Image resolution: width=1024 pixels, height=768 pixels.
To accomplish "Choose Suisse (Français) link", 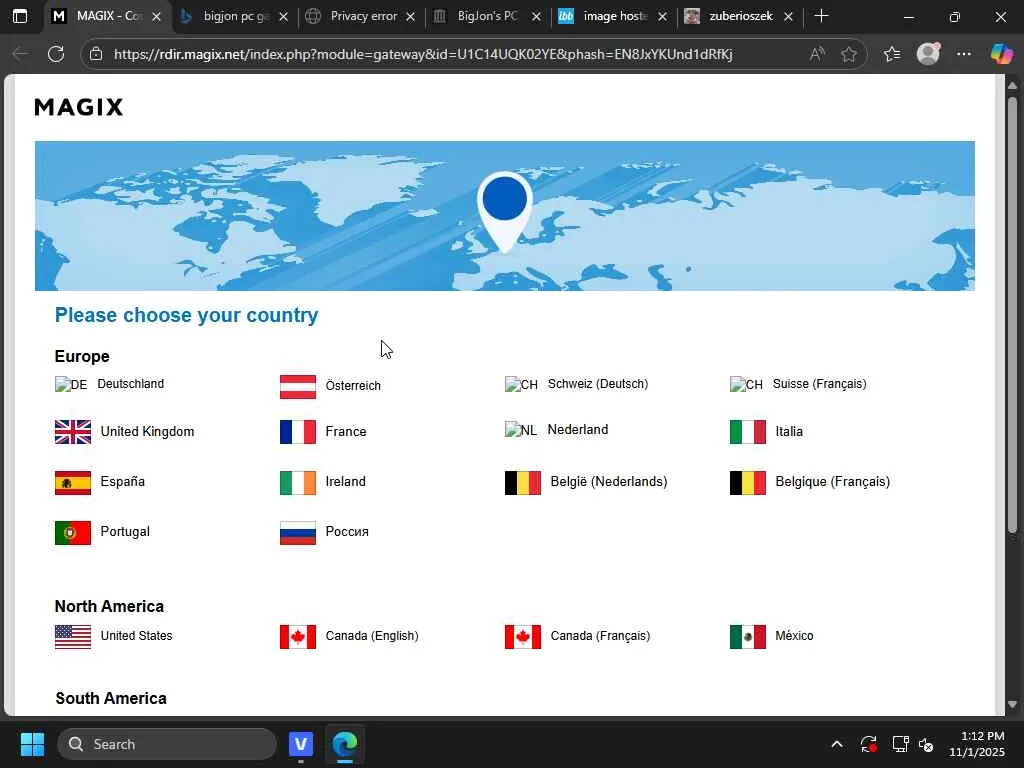I will click(820, 384).
